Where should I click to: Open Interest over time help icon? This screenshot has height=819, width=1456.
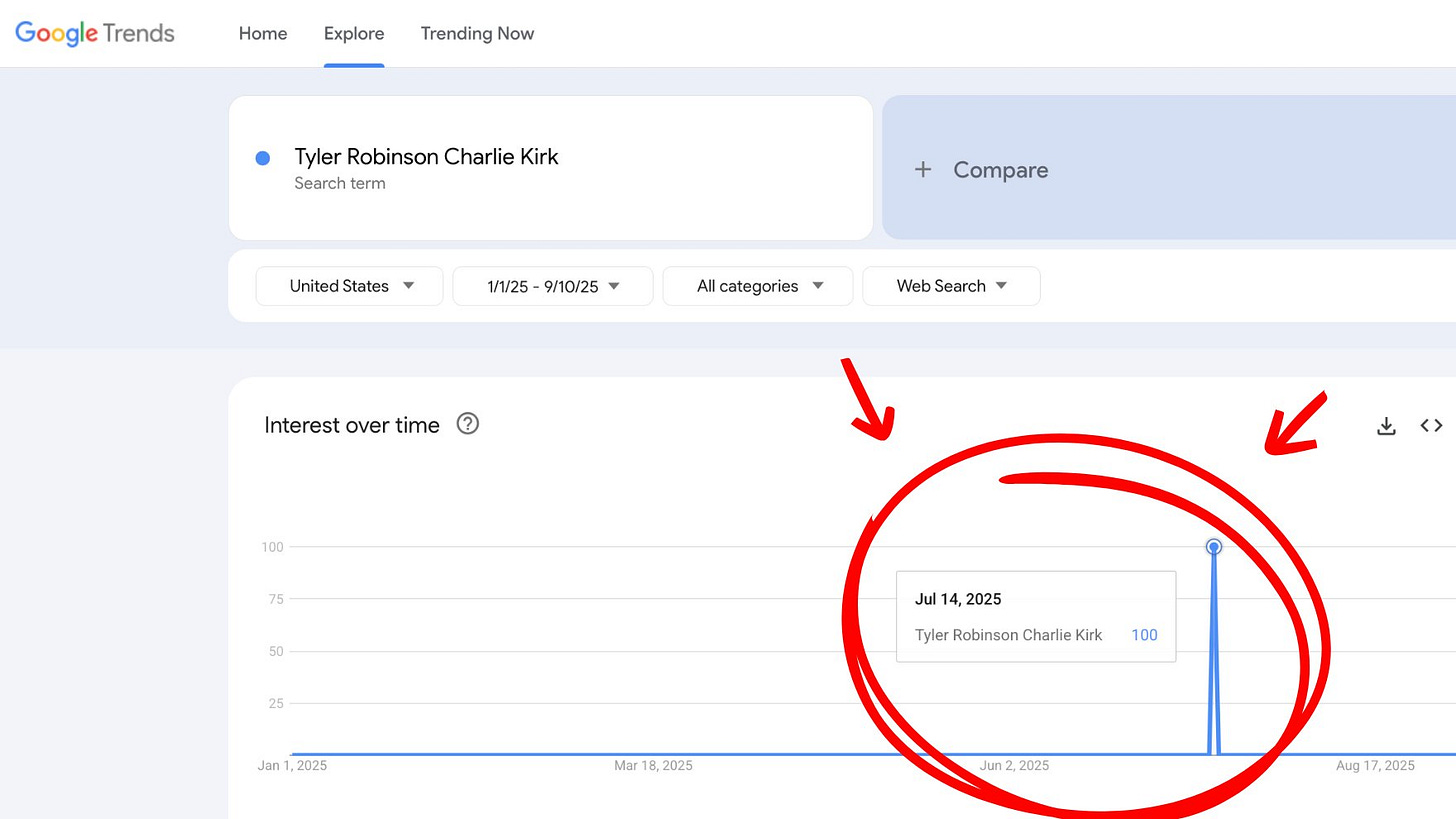(x=468, y=424)
